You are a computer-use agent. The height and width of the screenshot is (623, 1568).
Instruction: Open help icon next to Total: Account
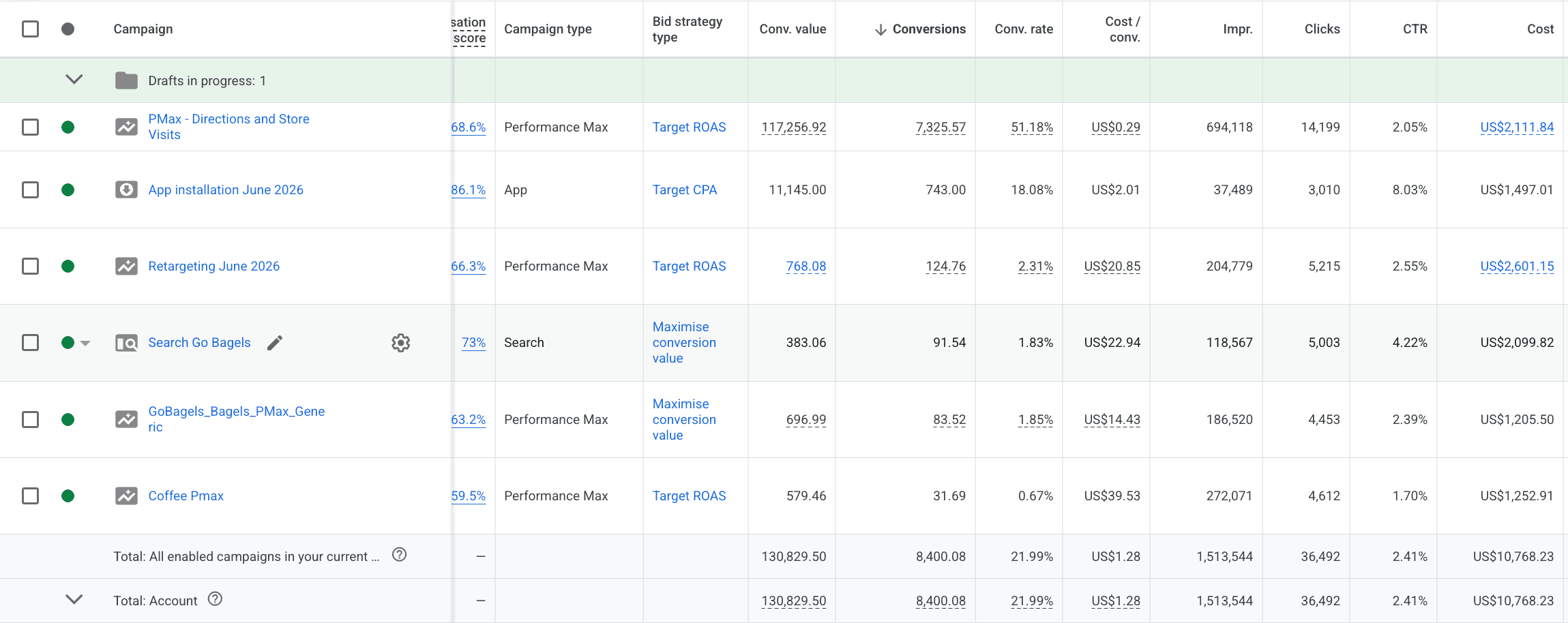(215, 599)
